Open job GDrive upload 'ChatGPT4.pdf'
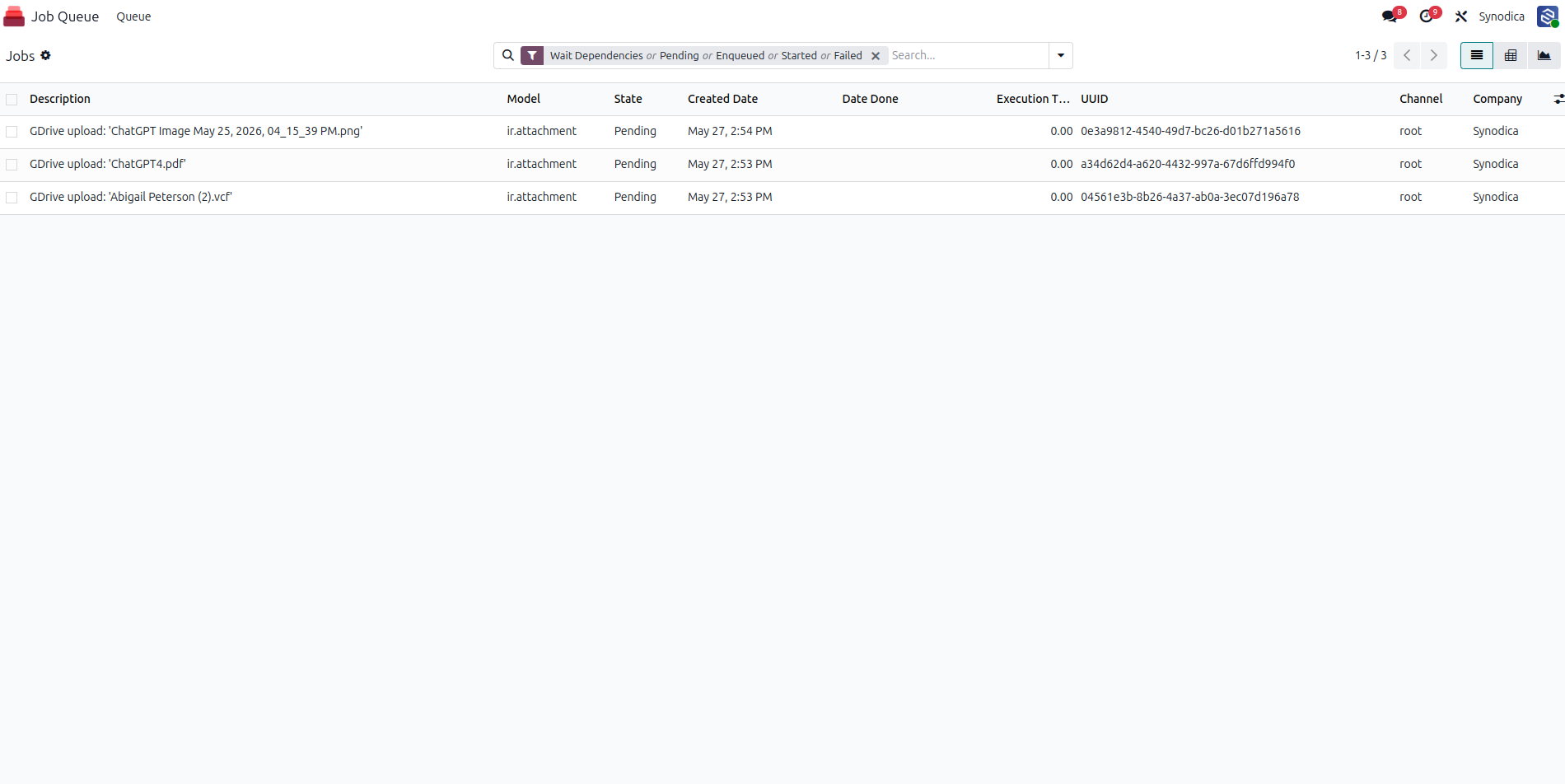This screenshot has height=784, width=1565. click(x=108, y=164)
